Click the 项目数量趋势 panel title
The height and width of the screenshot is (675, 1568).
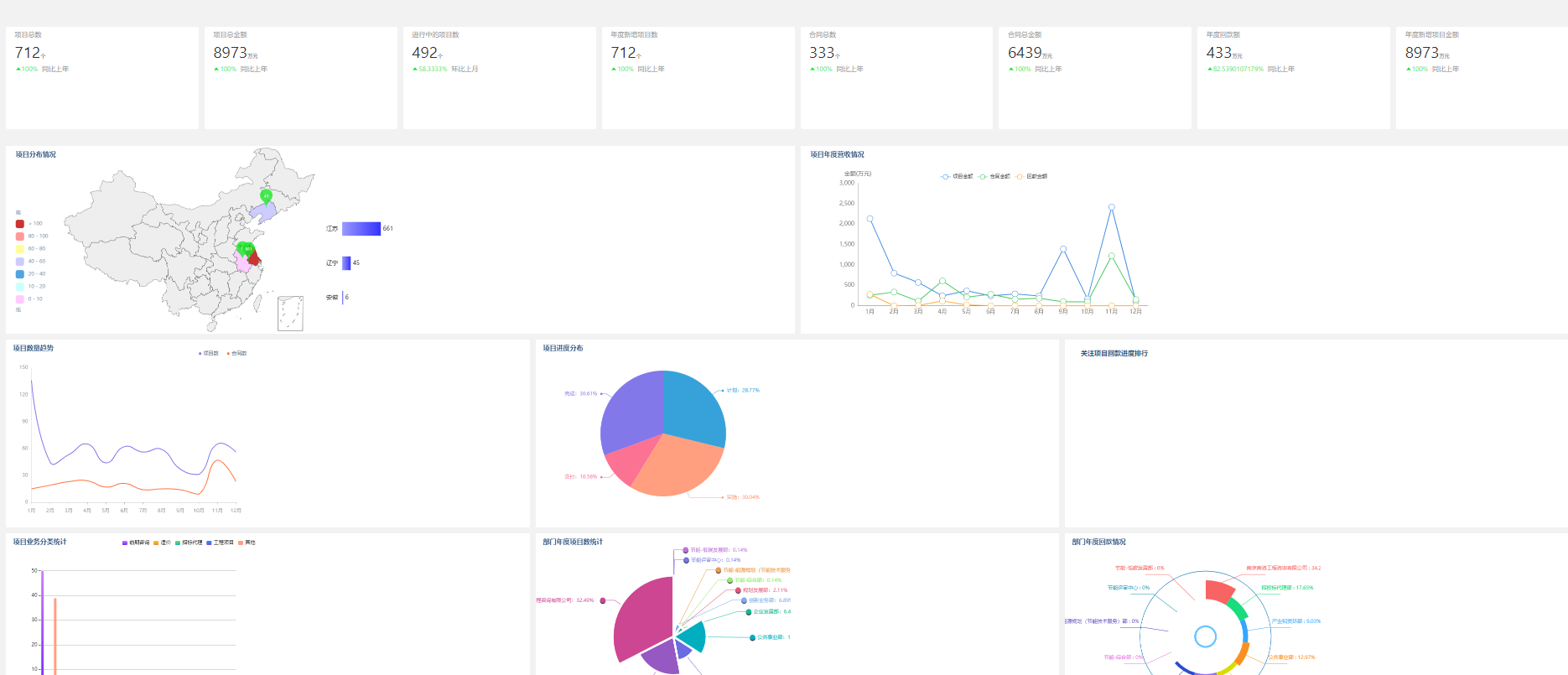34,348
